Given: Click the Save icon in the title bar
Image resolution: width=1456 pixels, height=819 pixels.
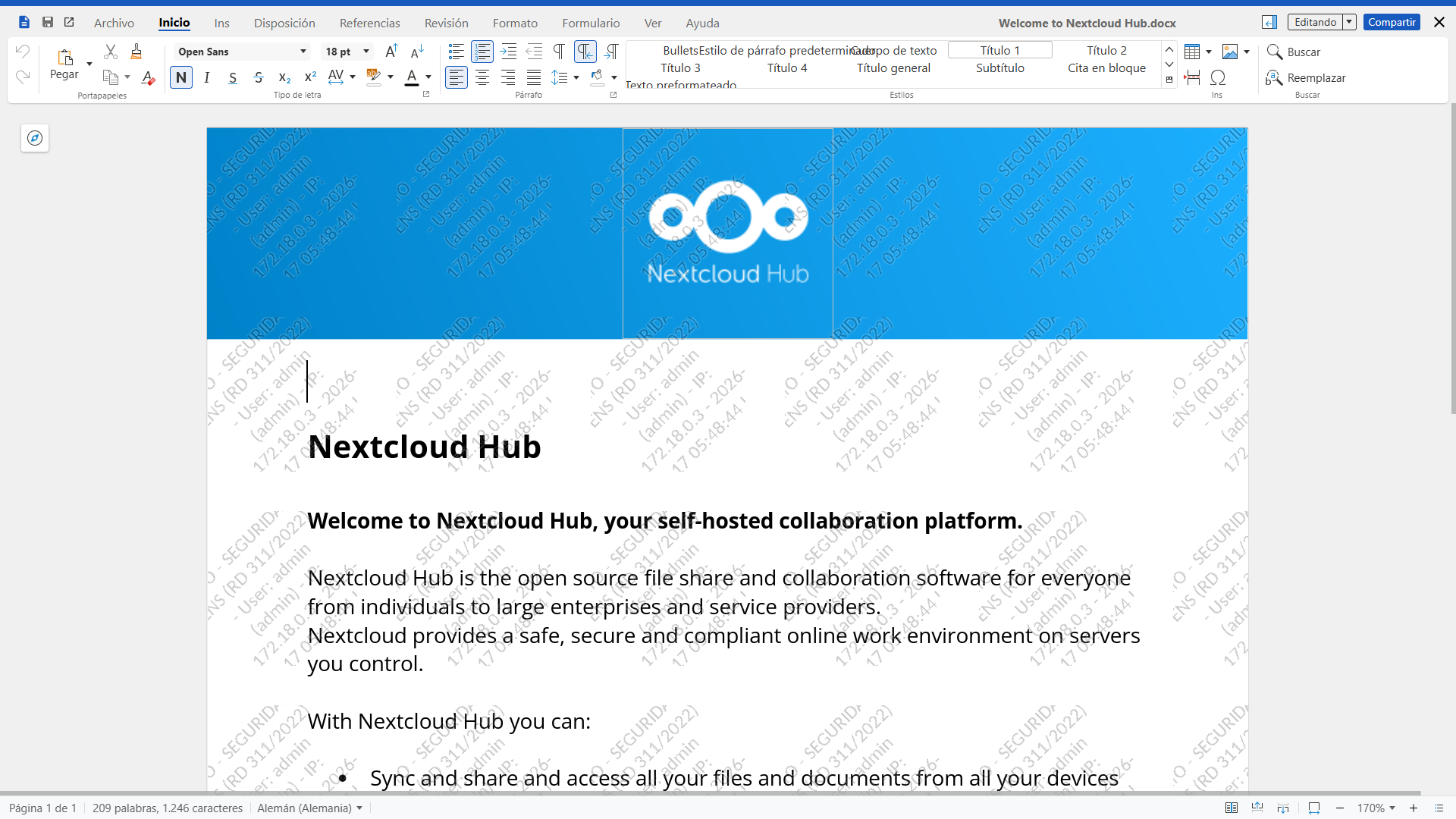Looking at the screenshot, I should (x=48, y=23).
